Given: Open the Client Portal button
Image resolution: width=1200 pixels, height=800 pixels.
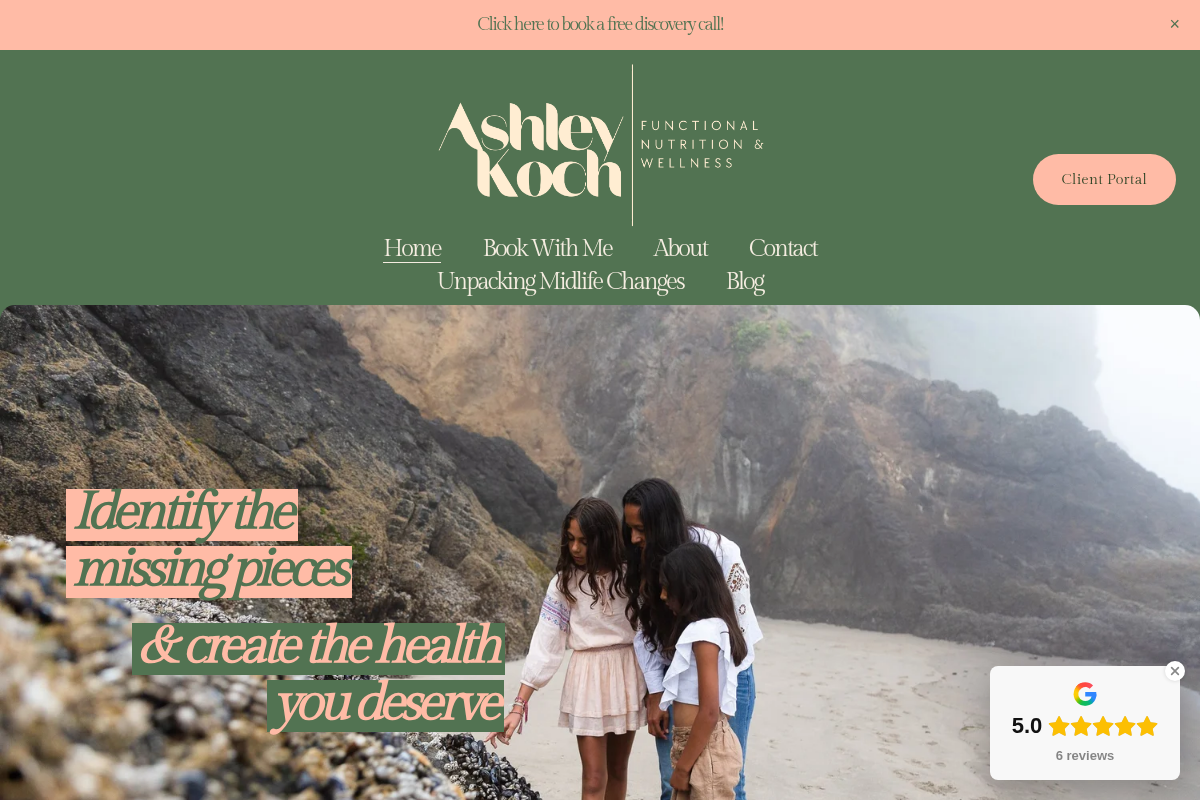Looking at the screenshot, I should pyautogui.click(x=1104, y=179).
